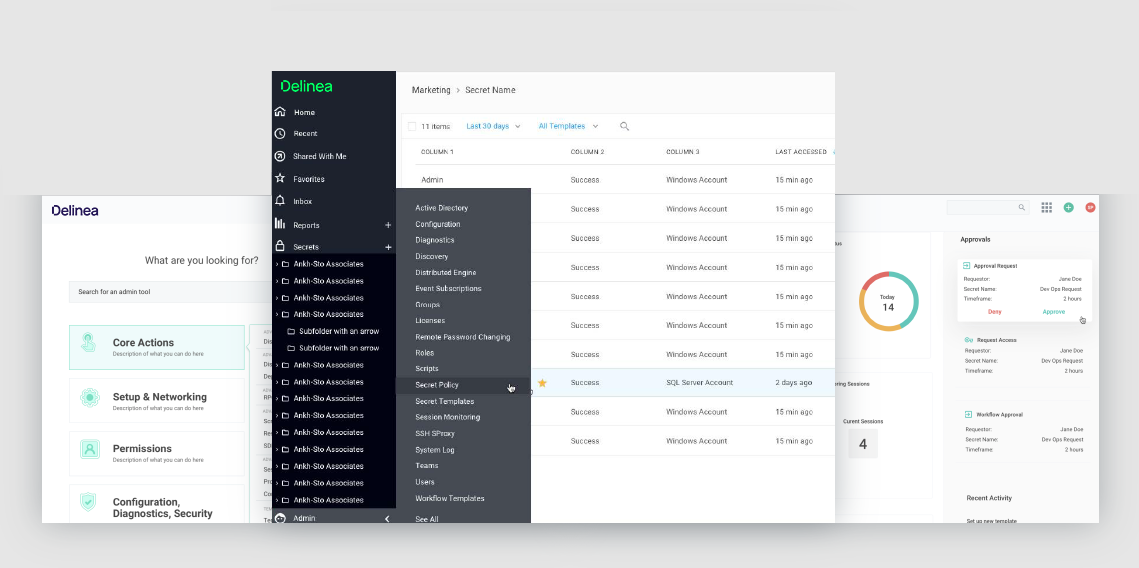Viewport: 1139px width, 568px height.
Task: Select Users in the Admin menu
Action: [x=425, y=482]
